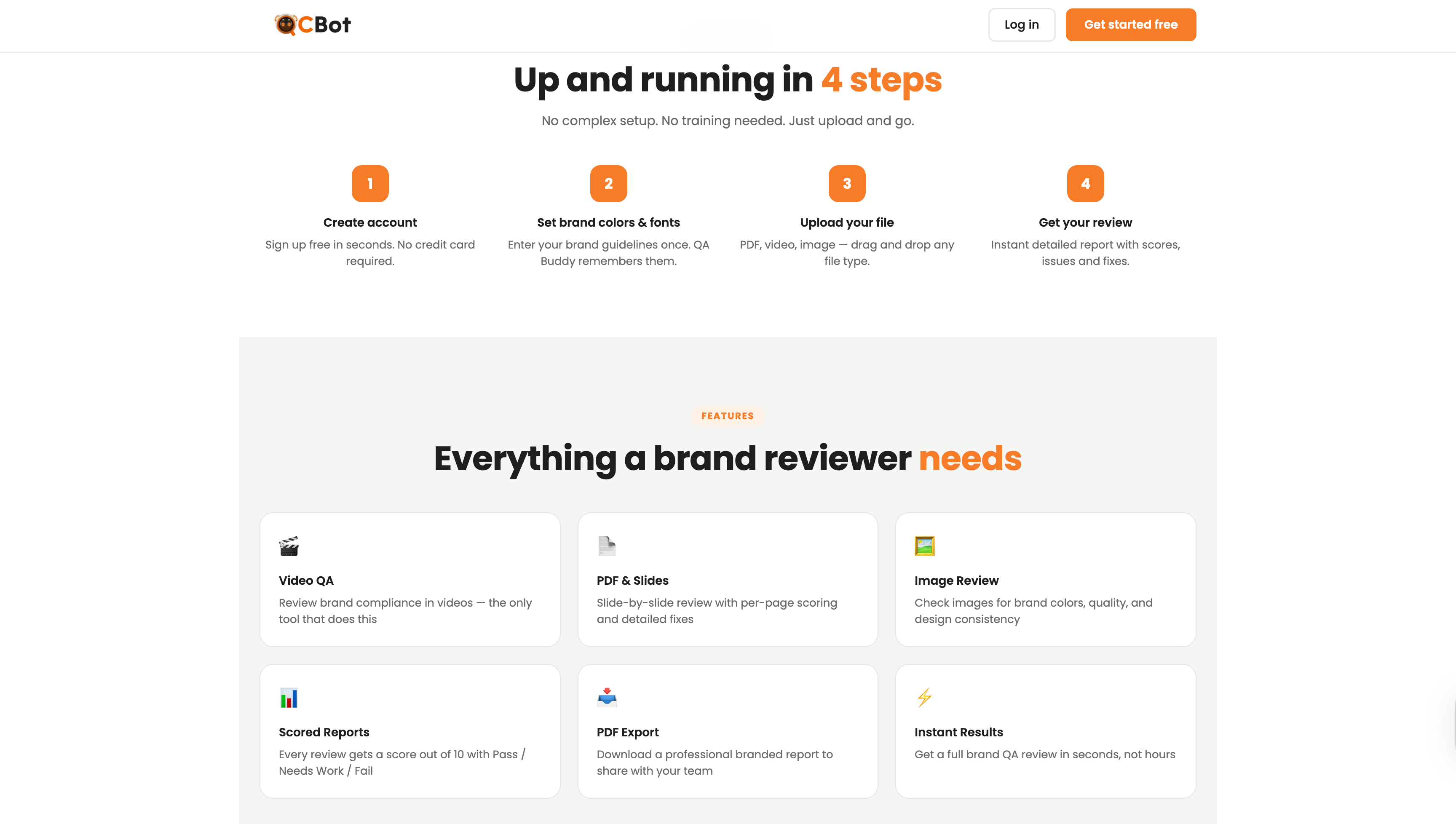Click the Upload your file step title
1456x824 pixels.
coord(846,222)
